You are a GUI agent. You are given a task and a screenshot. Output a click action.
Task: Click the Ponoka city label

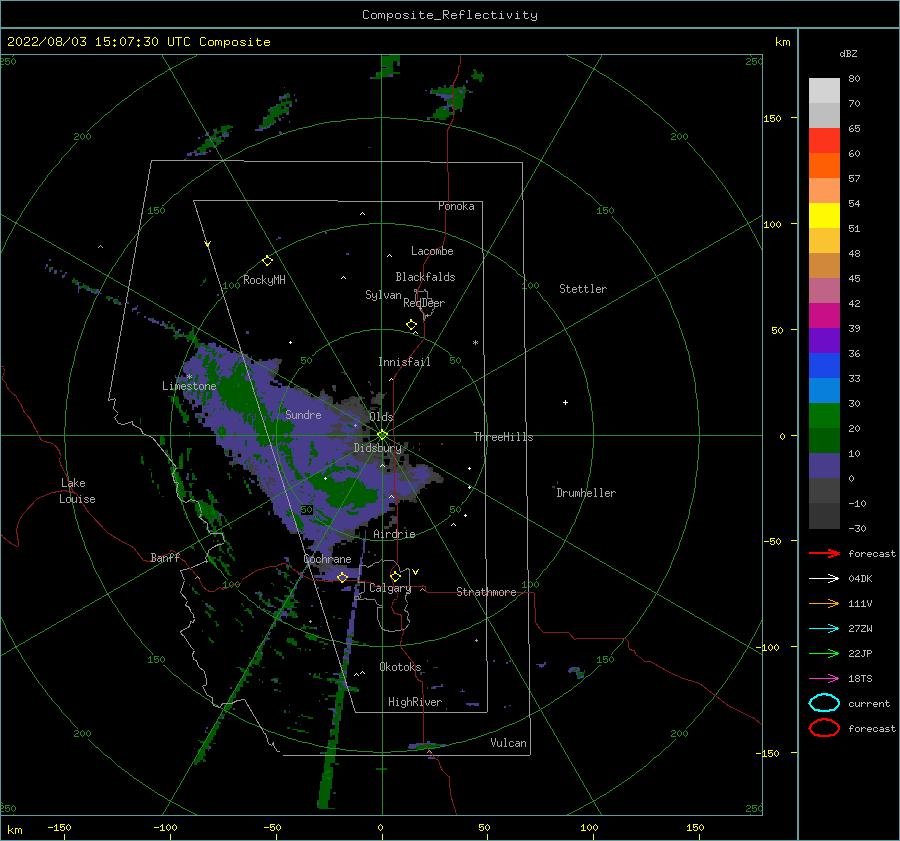coord(456,206)
